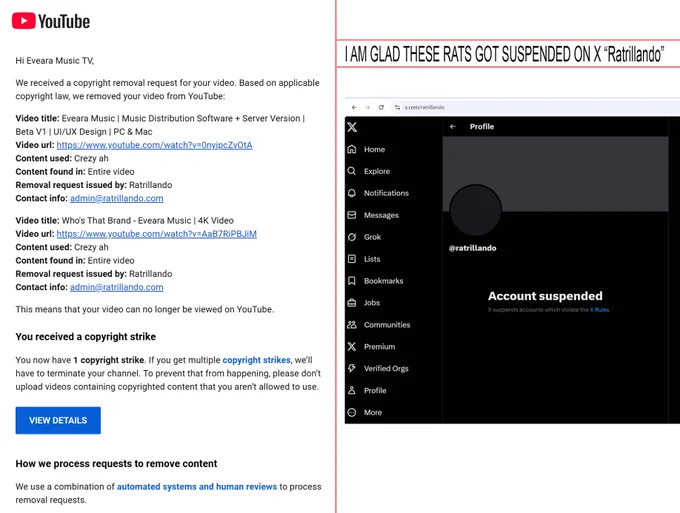This screenshot has width=680, height=513.
Task: Click the gray profile banner image
Action: coord(556,174)
